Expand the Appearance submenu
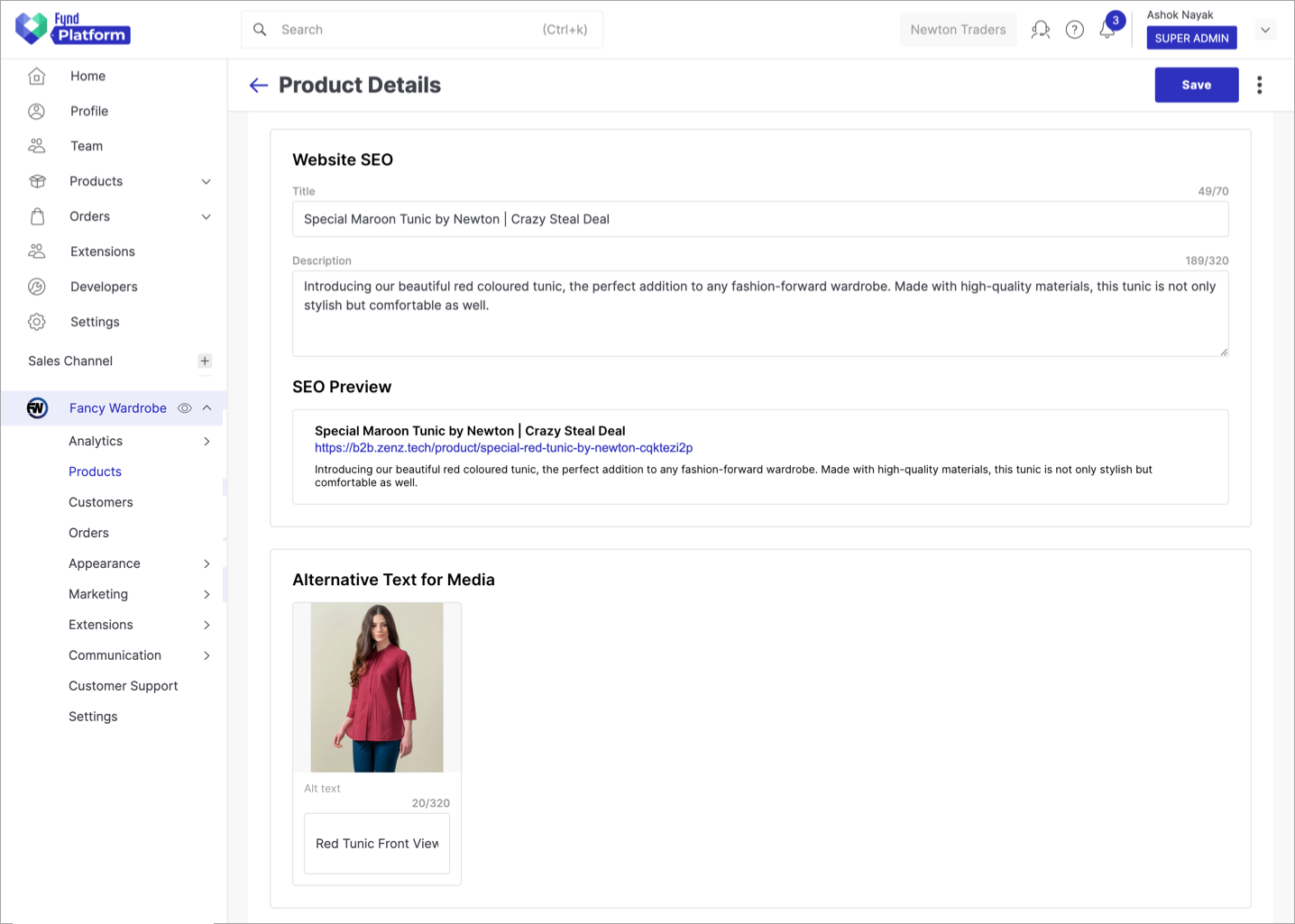The width and height of the screenshot is (1295, 924). click(207, 563)
